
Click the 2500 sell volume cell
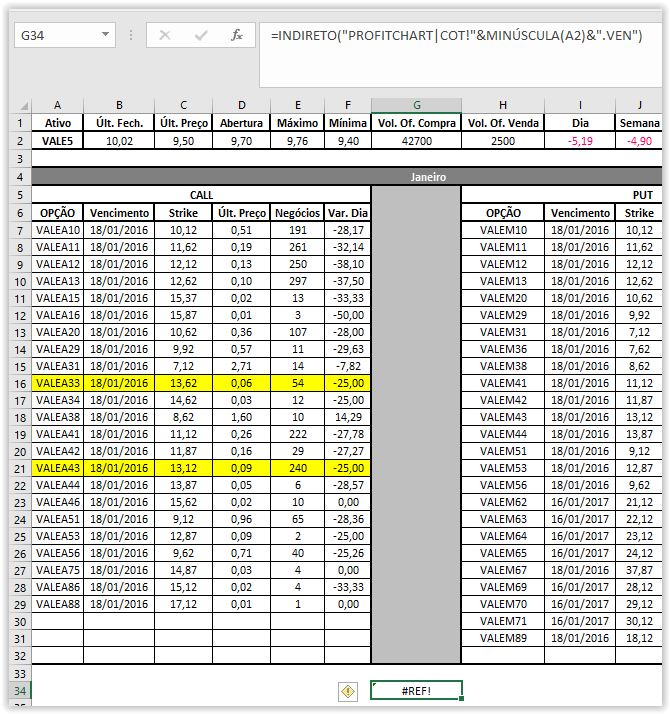pos(503,141)
